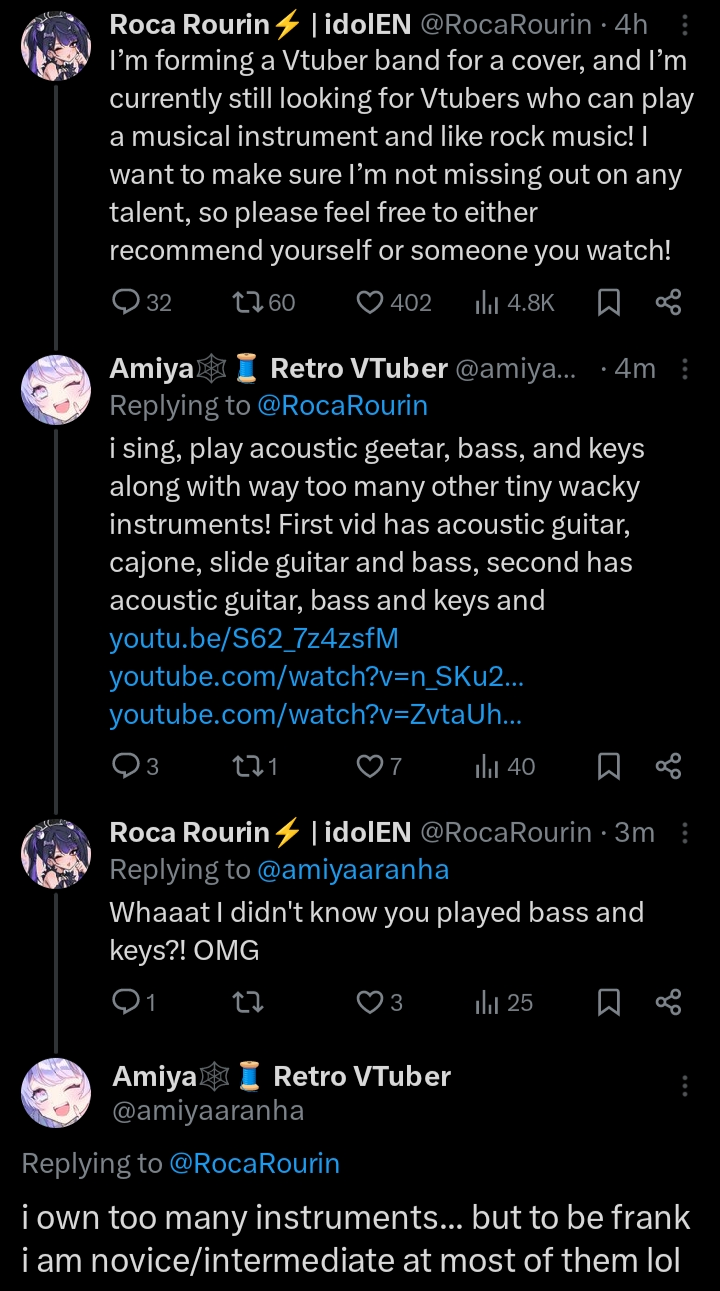Like Amiya's tweet with 7 likes
Viewport: 720px width, 1291px height.
(x=370, y=766)
